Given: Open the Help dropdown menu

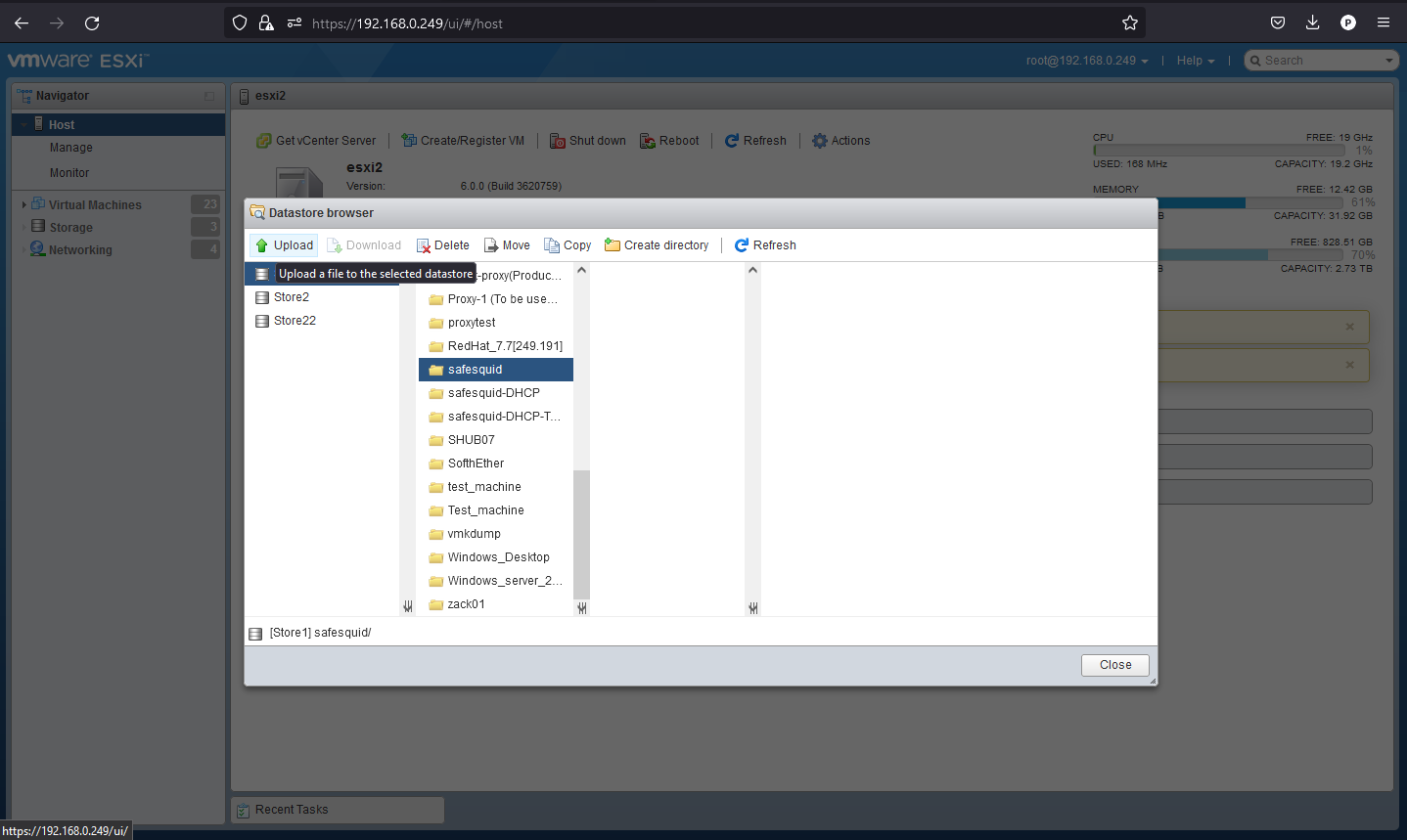Looking at the screenshot, I should [x=1196, y=61].
